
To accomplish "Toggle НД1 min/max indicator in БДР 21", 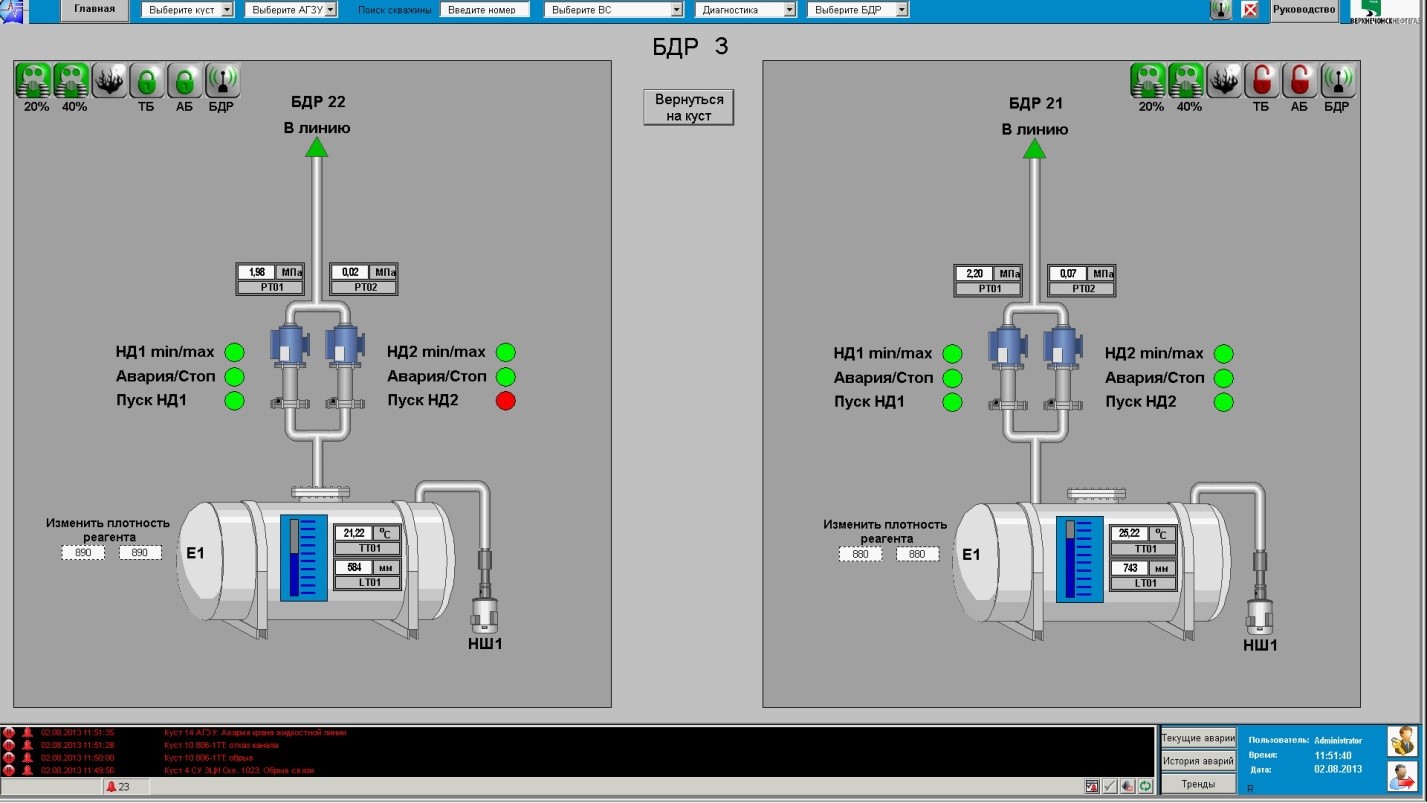I will click(952, 353).
